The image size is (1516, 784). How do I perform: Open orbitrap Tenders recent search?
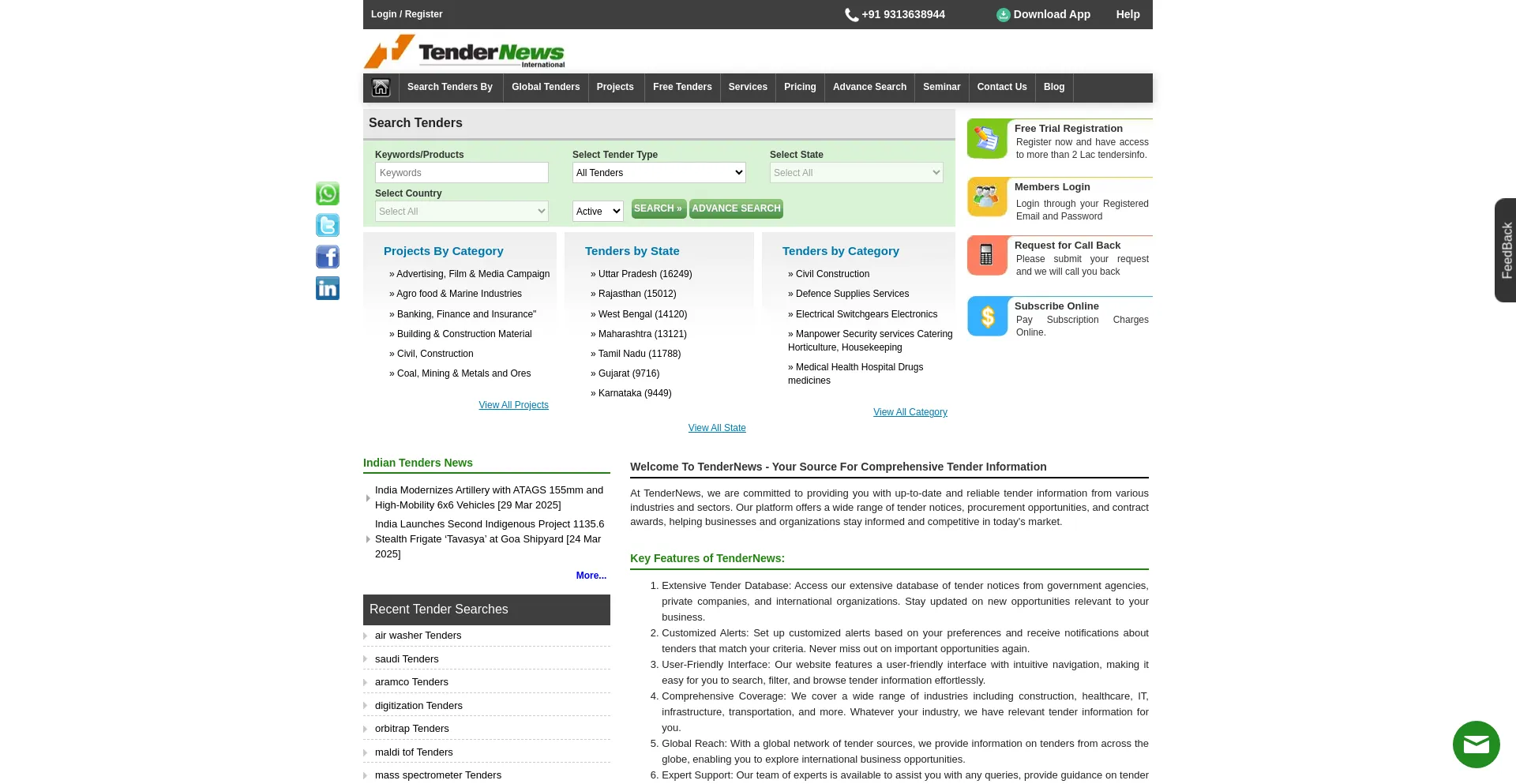(x=411, y=729)
